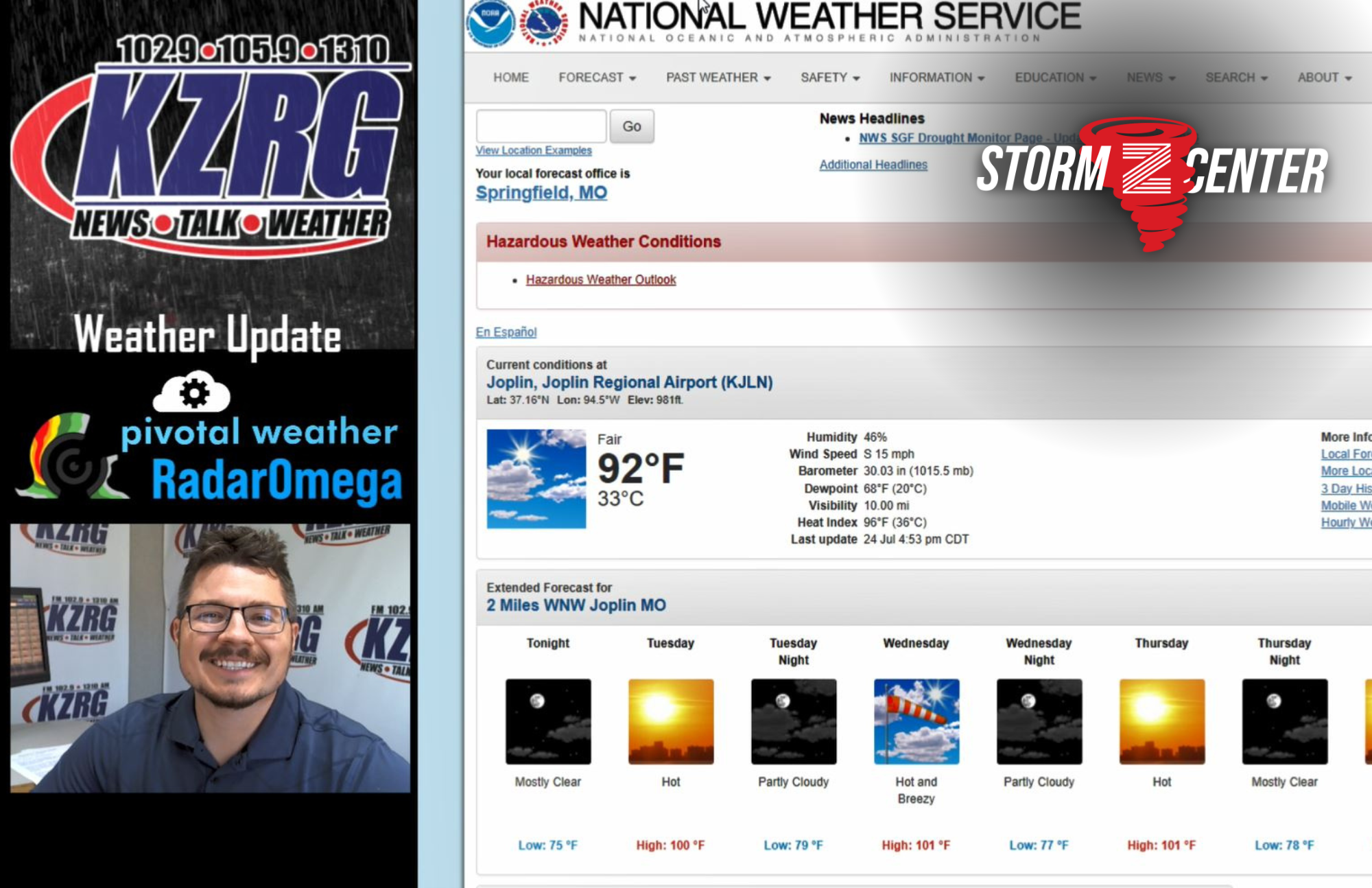The width and height of the screenshot is (1372, 888).
Task: Click Thursday Night mostly clear icon
Action: [1285, 721]
